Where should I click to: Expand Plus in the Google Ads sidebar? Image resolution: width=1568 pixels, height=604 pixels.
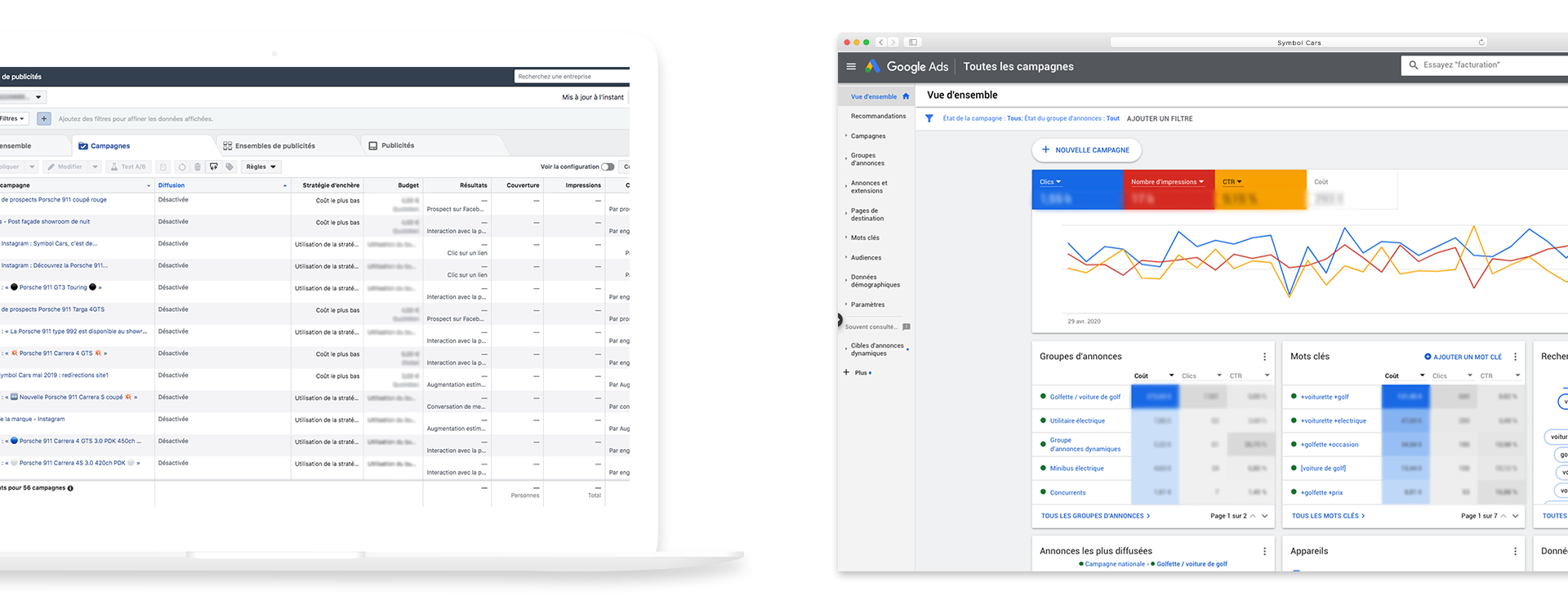(857, 373)
